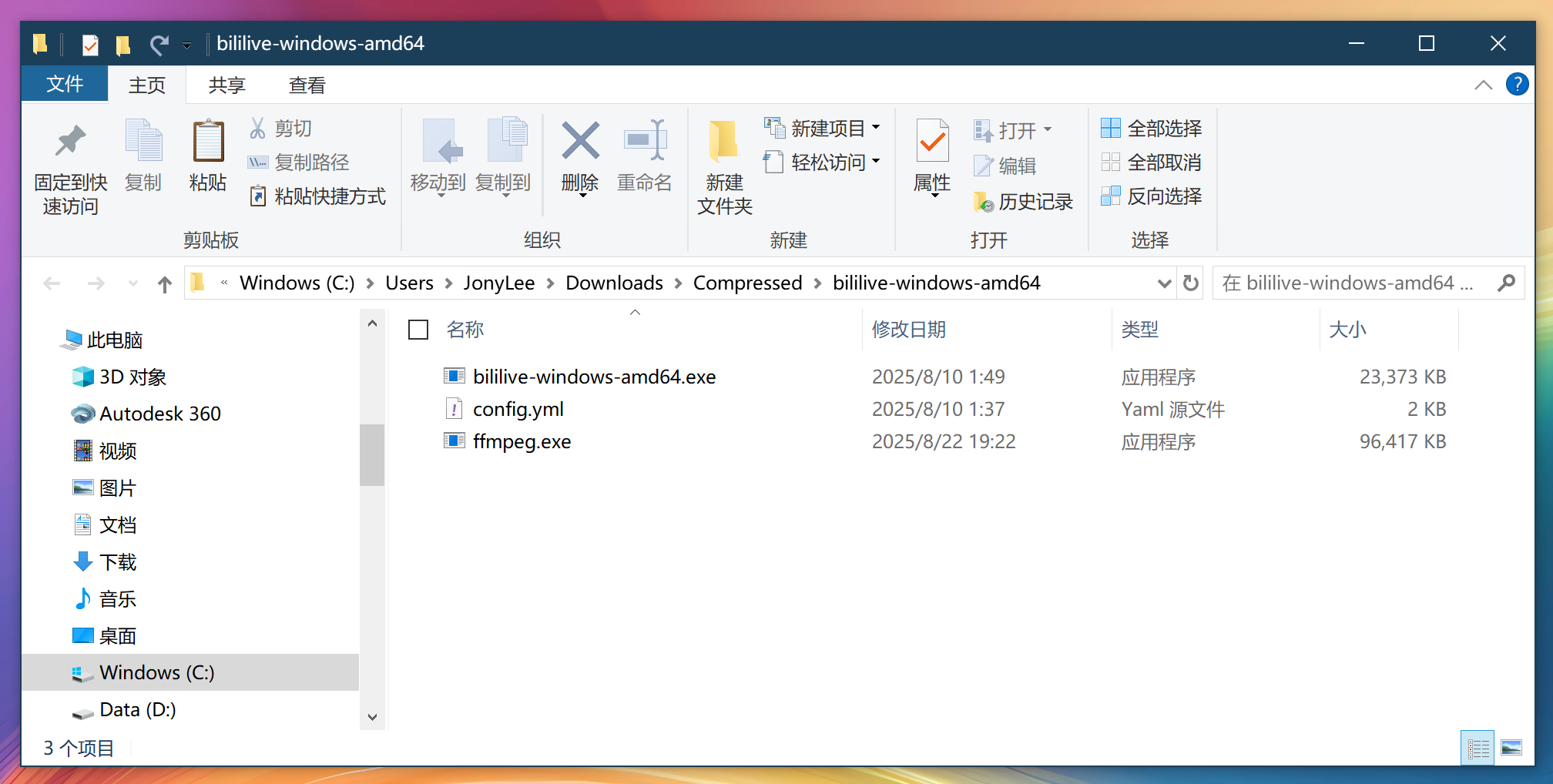Open the 文件 (File) menu
This screenshot has height=784, width=1553.
65,84
